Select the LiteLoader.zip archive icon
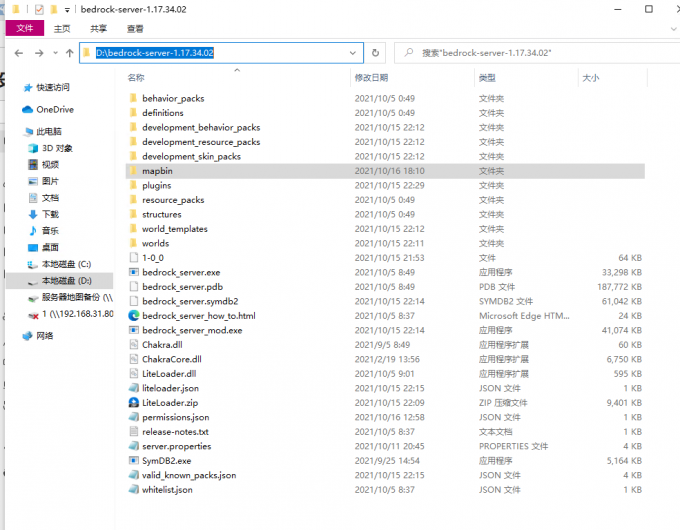The width and height of the screenshot is (680, 530). tap(134, 402)
